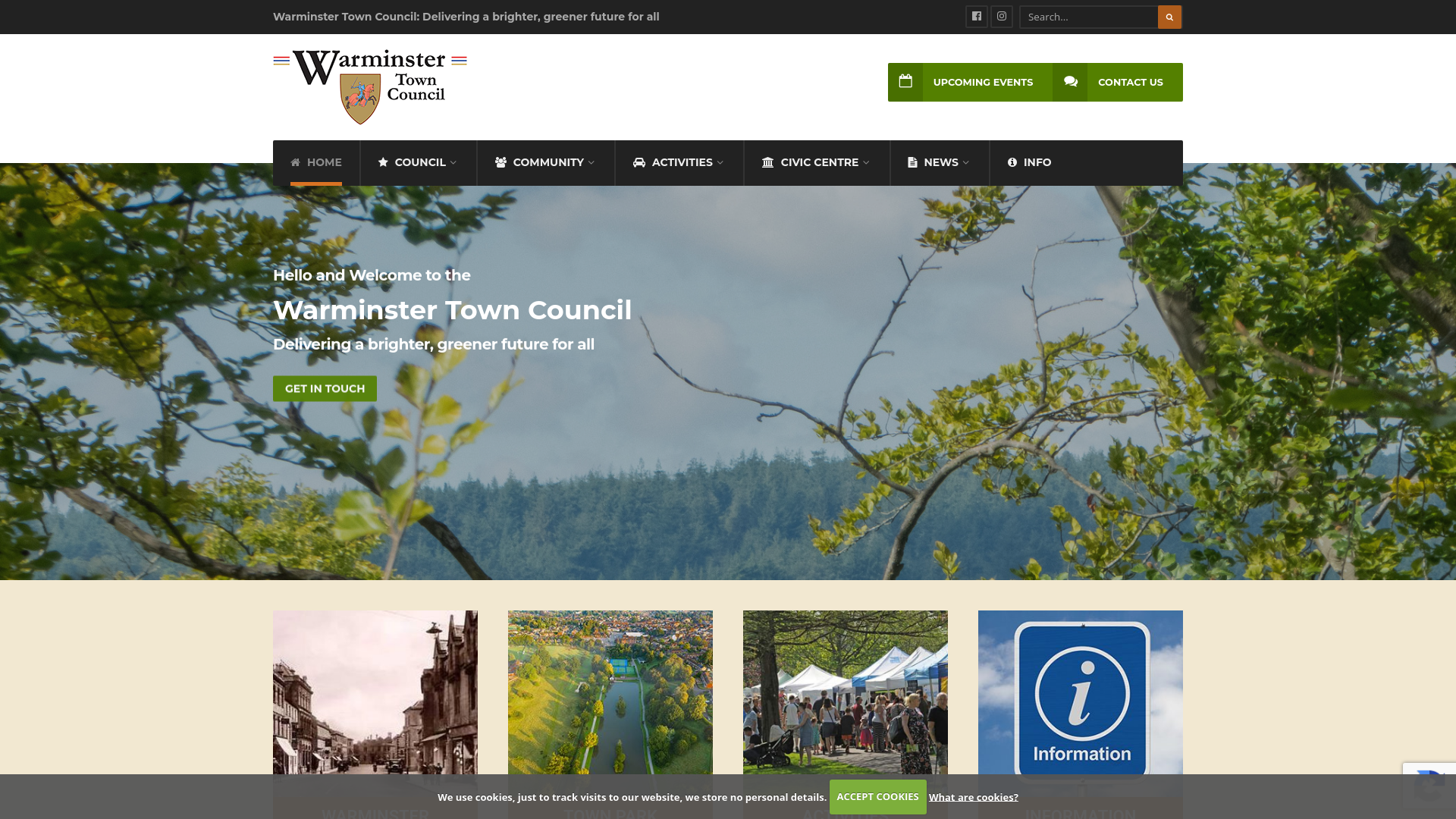Click the calendar icon beside Upcoming Events
Viewport: 1456px width, 819px height.
point(905,82)
